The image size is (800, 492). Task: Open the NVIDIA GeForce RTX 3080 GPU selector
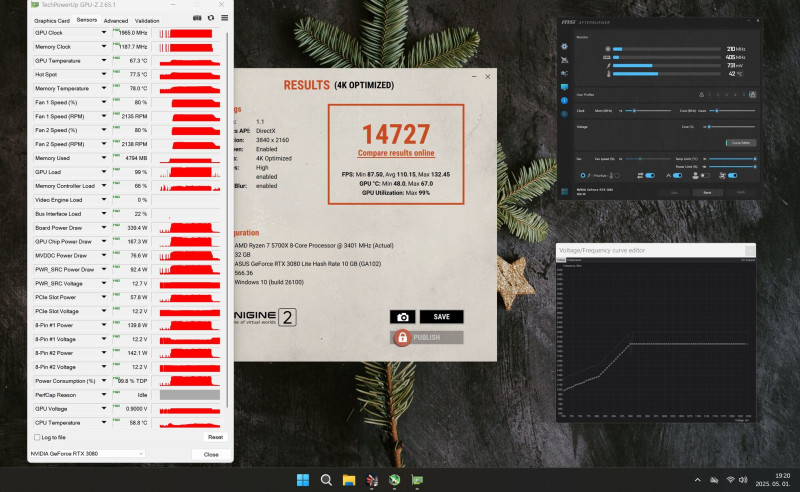(87, 454)
